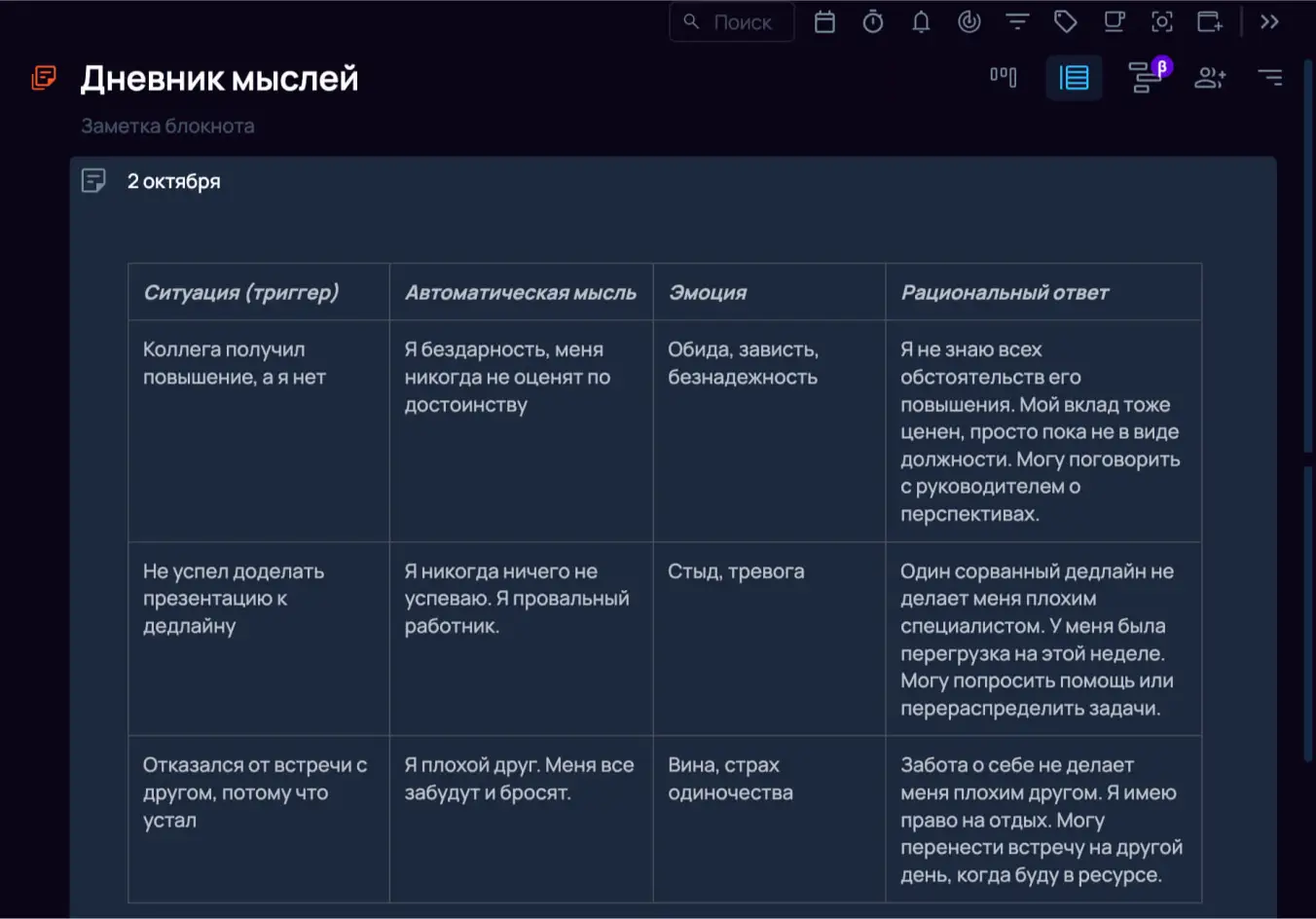Click the screen capture focus icon
Image resolution: width=1316 pixels, height=919 pixels.
(1162, 22)
